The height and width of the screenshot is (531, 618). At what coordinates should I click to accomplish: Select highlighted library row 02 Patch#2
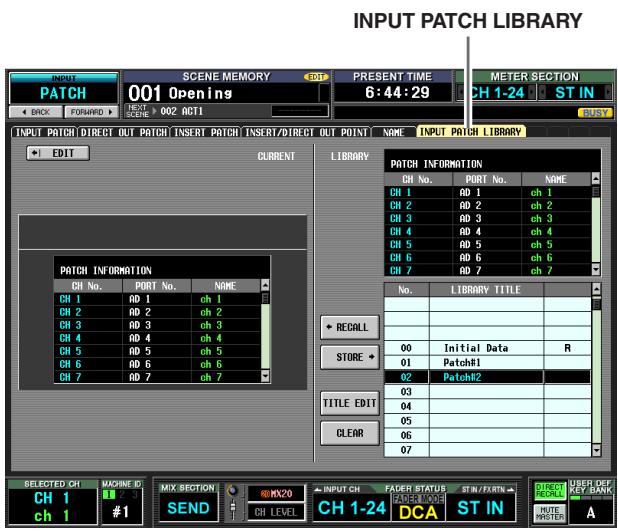pos(487,377)
